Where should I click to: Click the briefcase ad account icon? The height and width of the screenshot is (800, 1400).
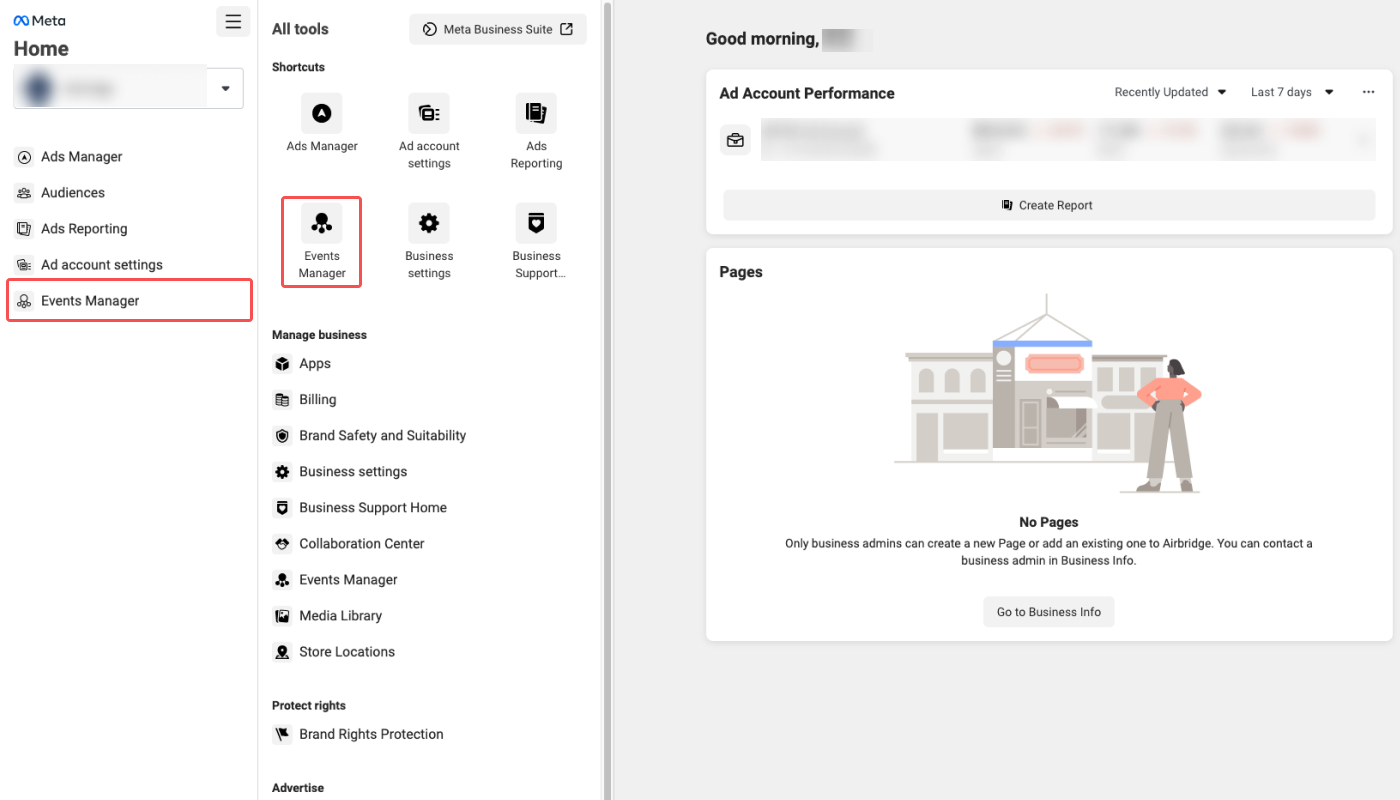(x=736, y=140)
